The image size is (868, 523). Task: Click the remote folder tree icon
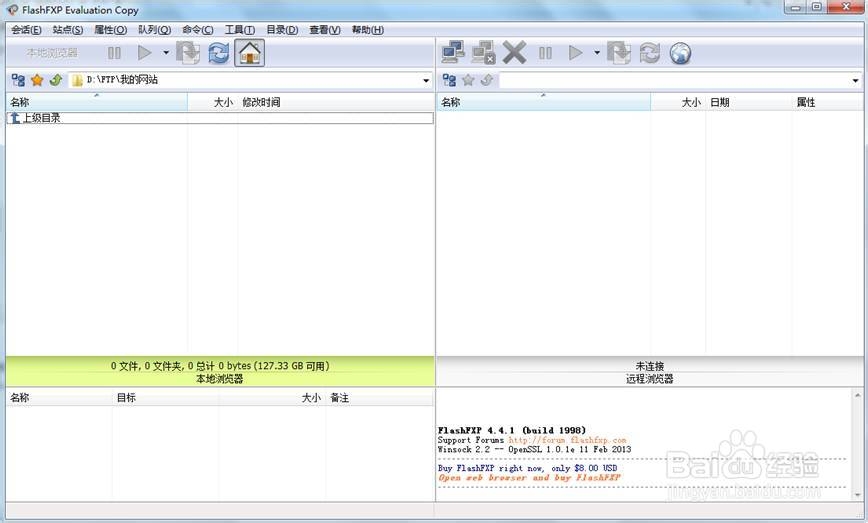pos(450,80)
